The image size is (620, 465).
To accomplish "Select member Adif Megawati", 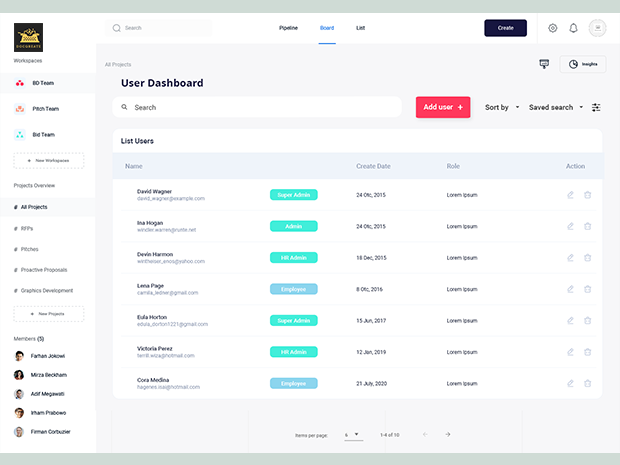I will click(39, 394).
